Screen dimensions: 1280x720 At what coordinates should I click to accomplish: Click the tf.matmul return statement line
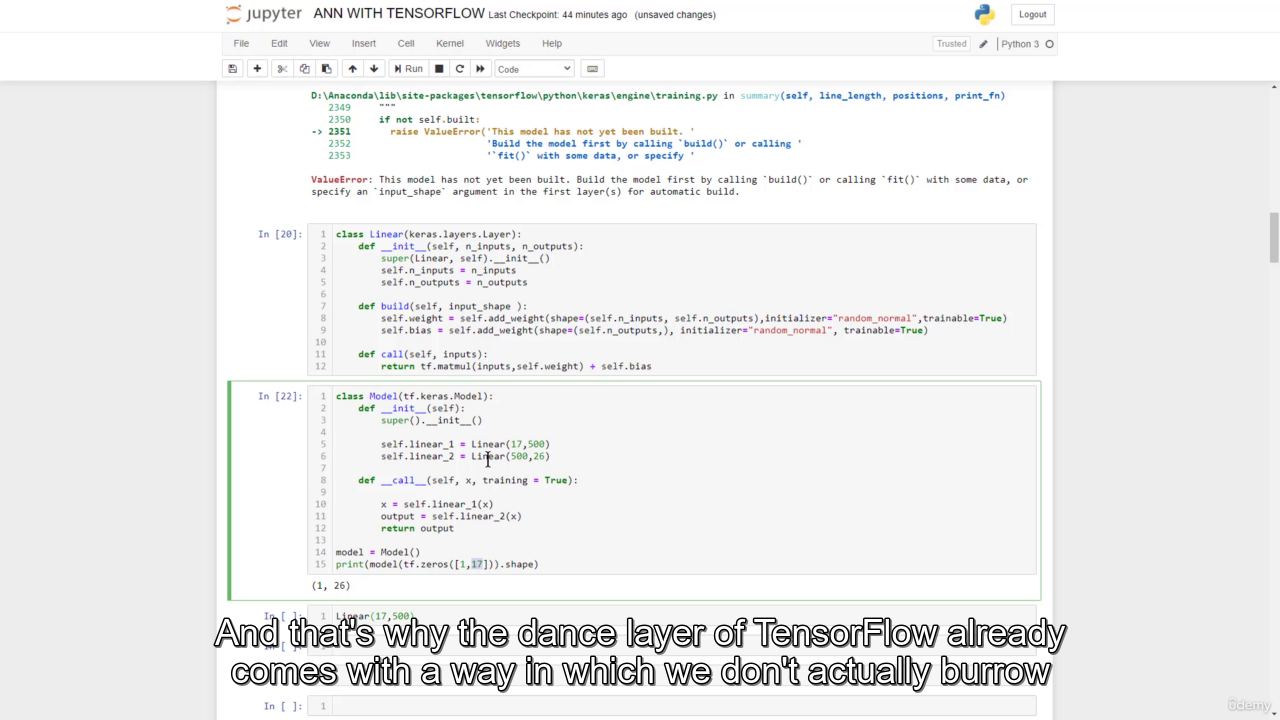516,366
